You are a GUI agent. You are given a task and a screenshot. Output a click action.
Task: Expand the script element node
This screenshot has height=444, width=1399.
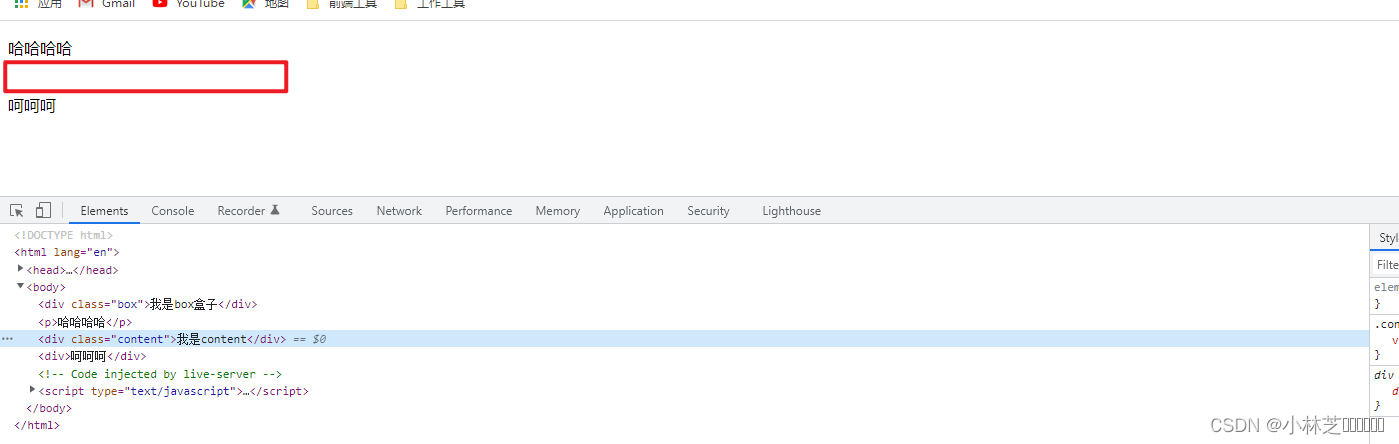click(33, 391)
